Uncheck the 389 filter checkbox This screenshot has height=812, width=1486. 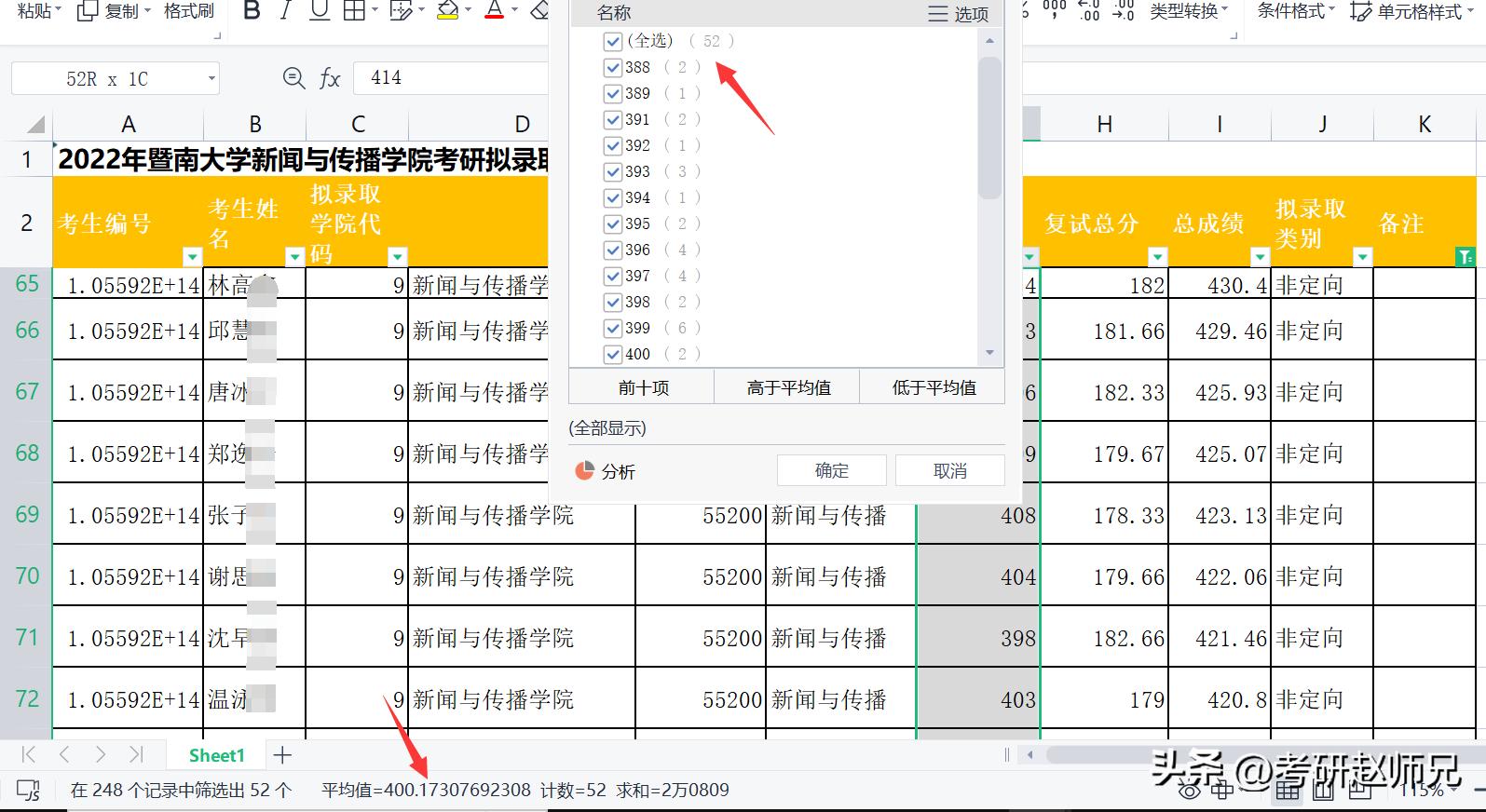(x=612, y=93)
